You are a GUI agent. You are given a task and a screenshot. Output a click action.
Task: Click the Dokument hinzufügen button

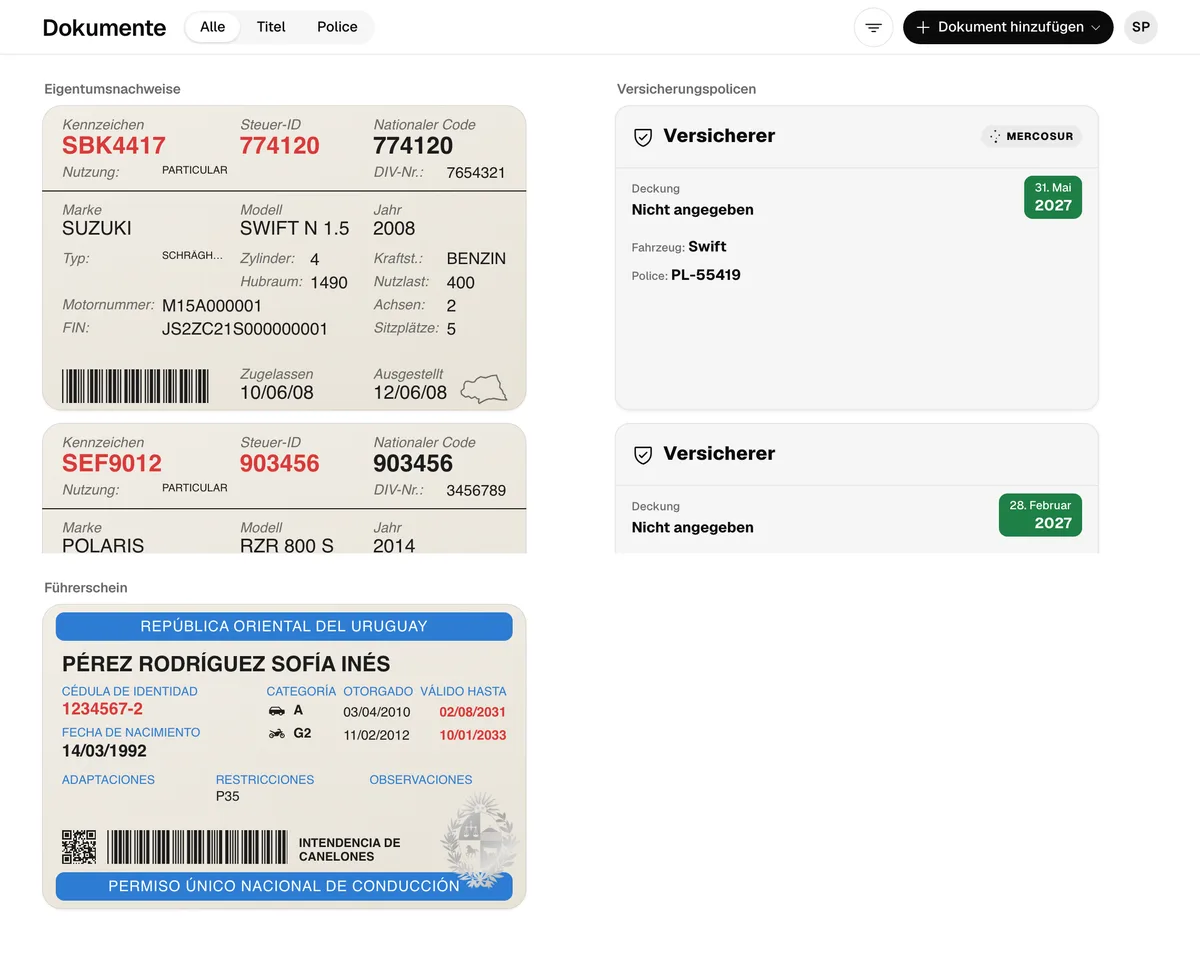pos(1008,27)
